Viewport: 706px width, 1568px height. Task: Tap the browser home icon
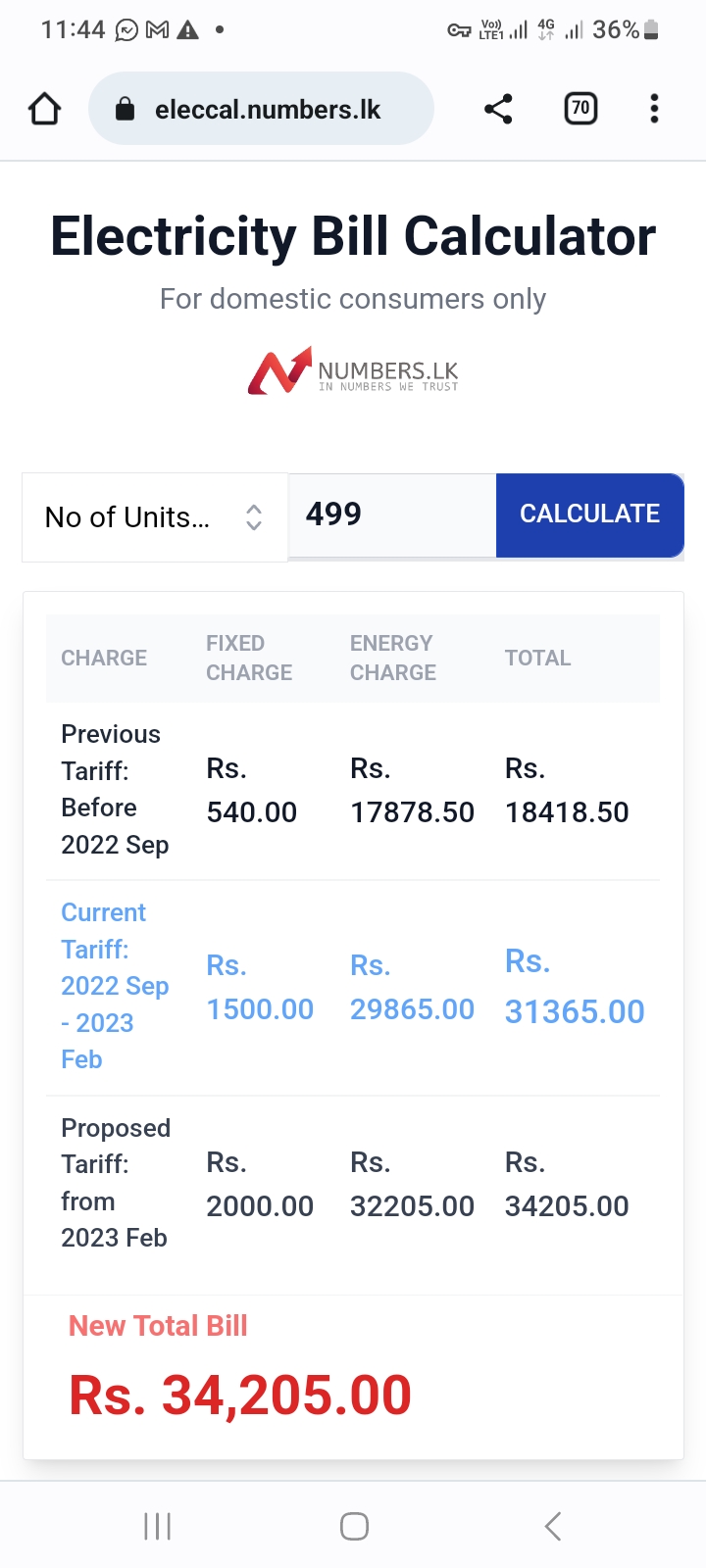45,109
